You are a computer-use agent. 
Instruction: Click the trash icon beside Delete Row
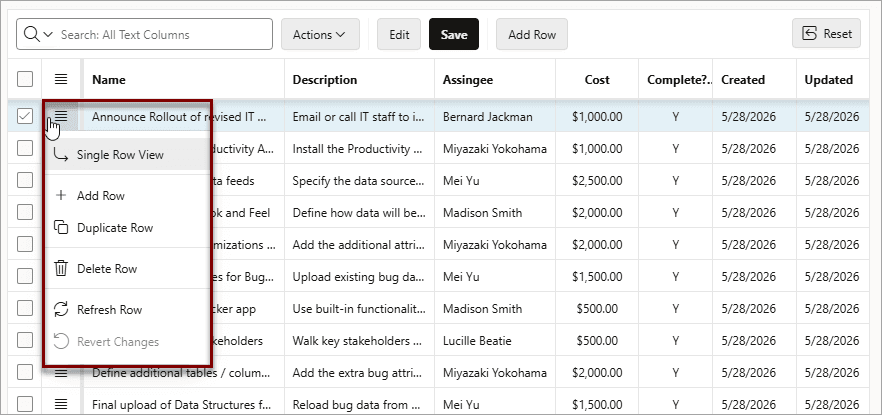(61, 268)
